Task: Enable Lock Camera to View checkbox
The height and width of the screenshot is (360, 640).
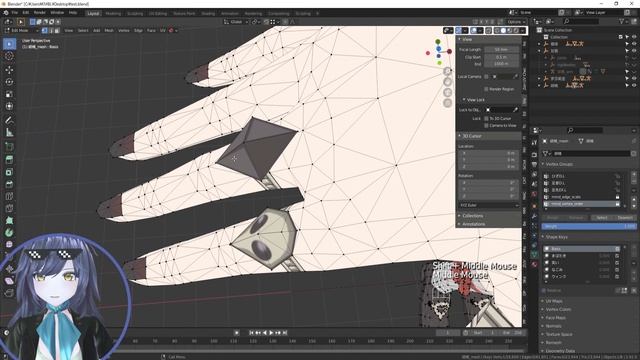Action: click(x=486, y=126)
